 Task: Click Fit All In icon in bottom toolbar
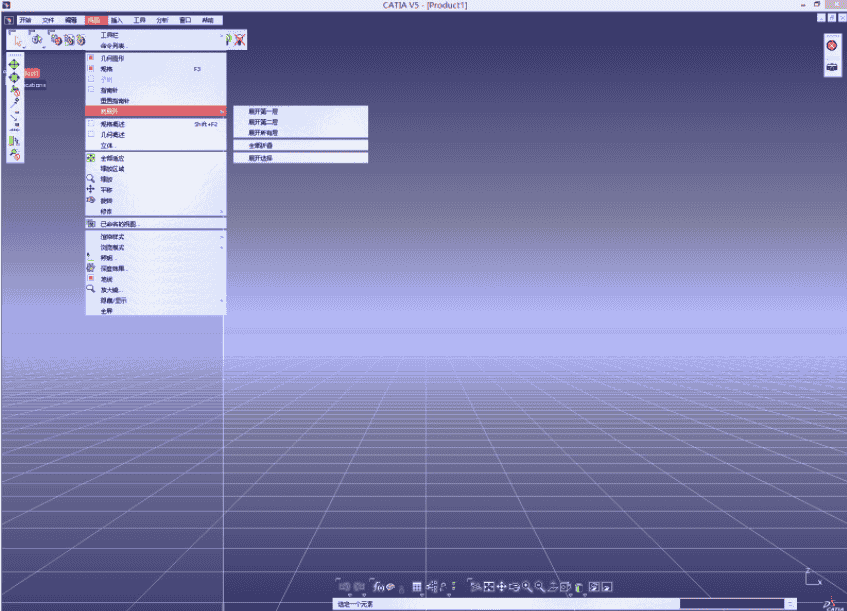coord(489,587)
